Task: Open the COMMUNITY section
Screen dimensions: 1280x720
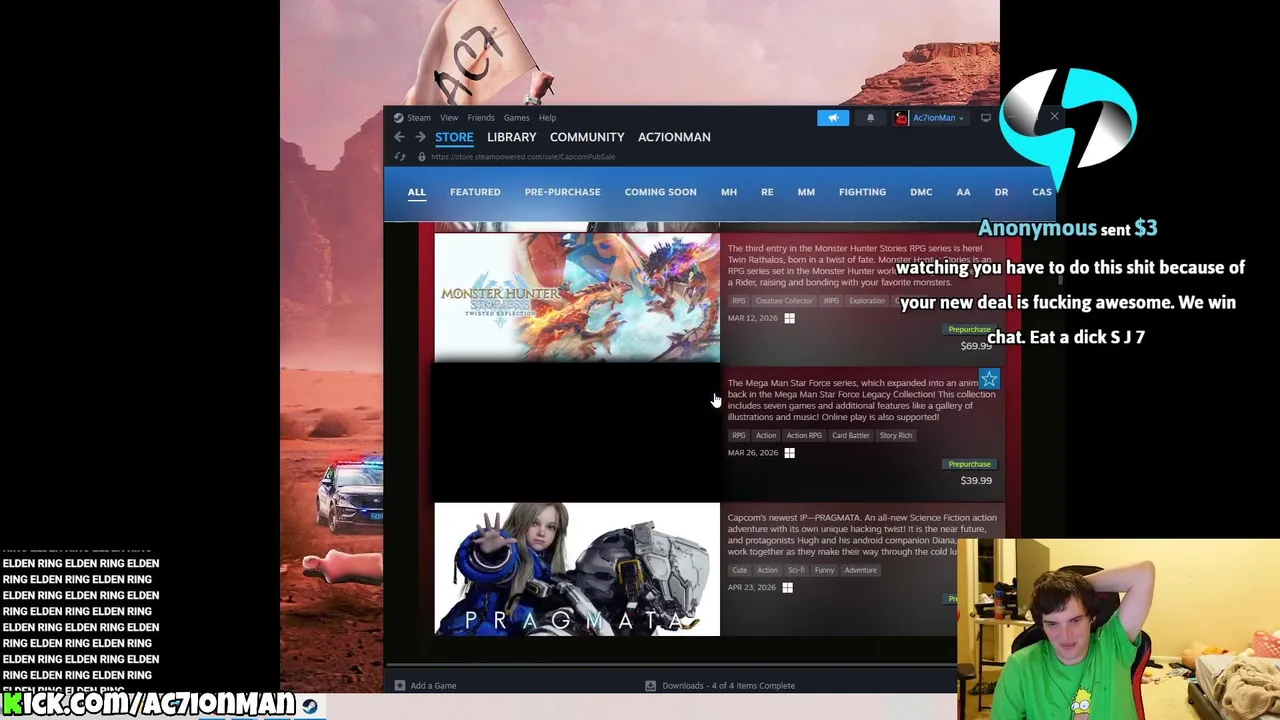Action: coord(587,137)
